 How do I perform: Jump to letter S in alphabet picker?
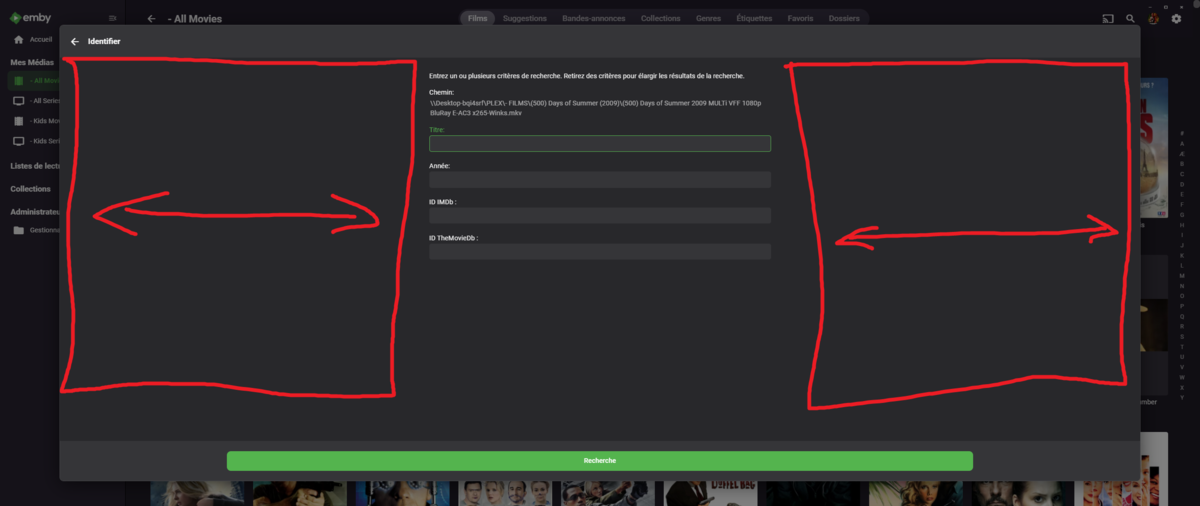pyautogui.click(x=1183, y=336)
